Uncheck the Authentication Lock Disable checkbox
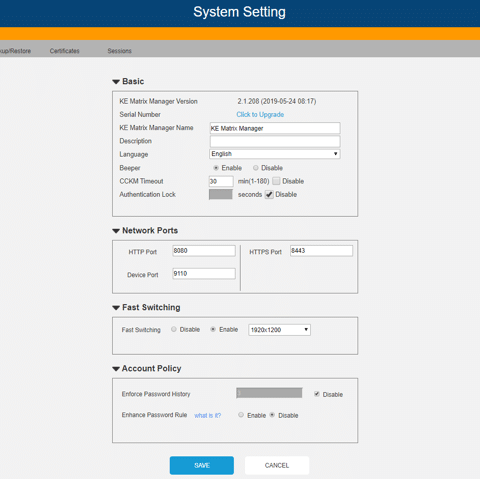Screen dimensions: 480x479 coord(269,195)
